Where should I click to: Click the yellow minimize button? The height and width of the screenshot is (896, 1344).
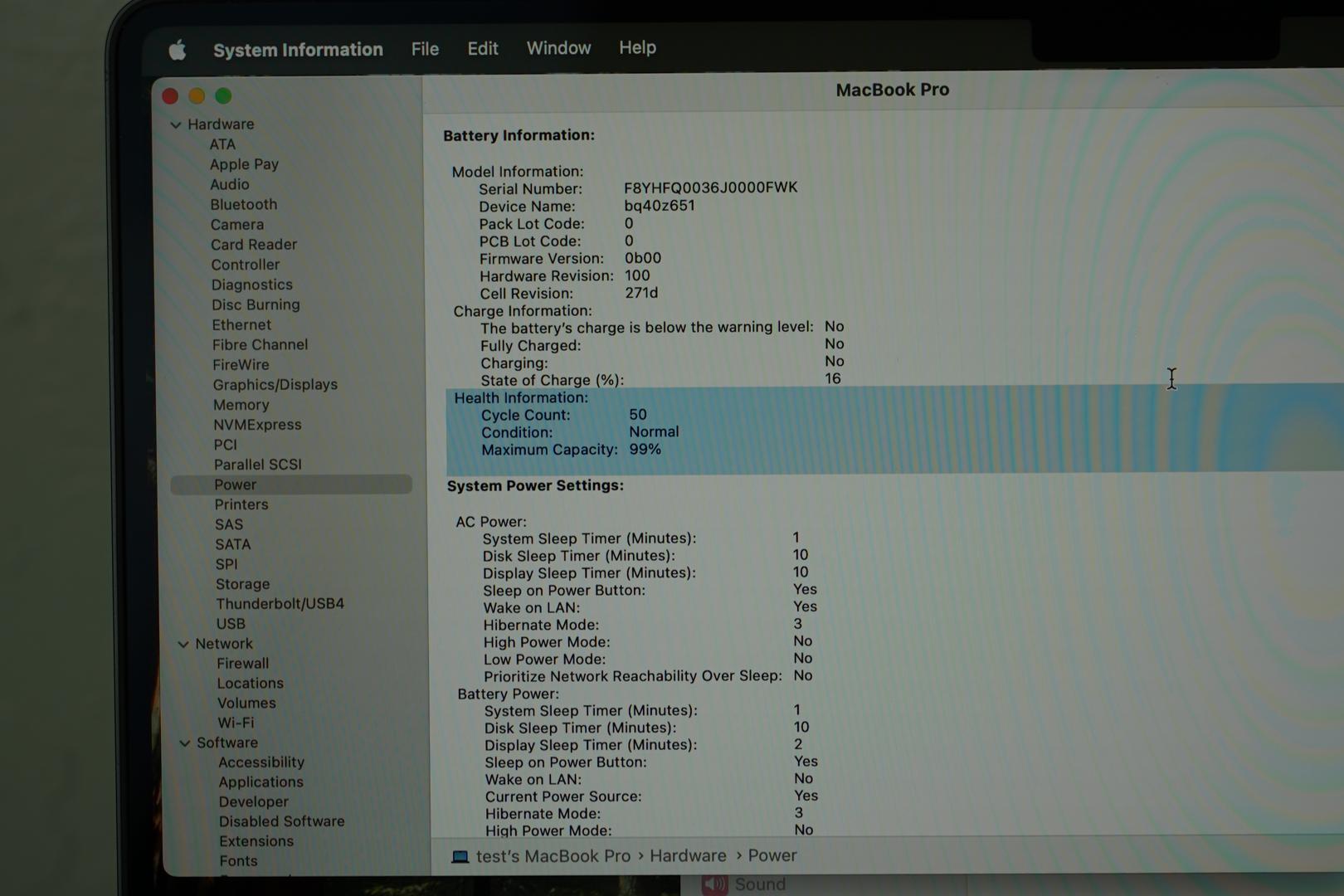click(x=197, y=96)
